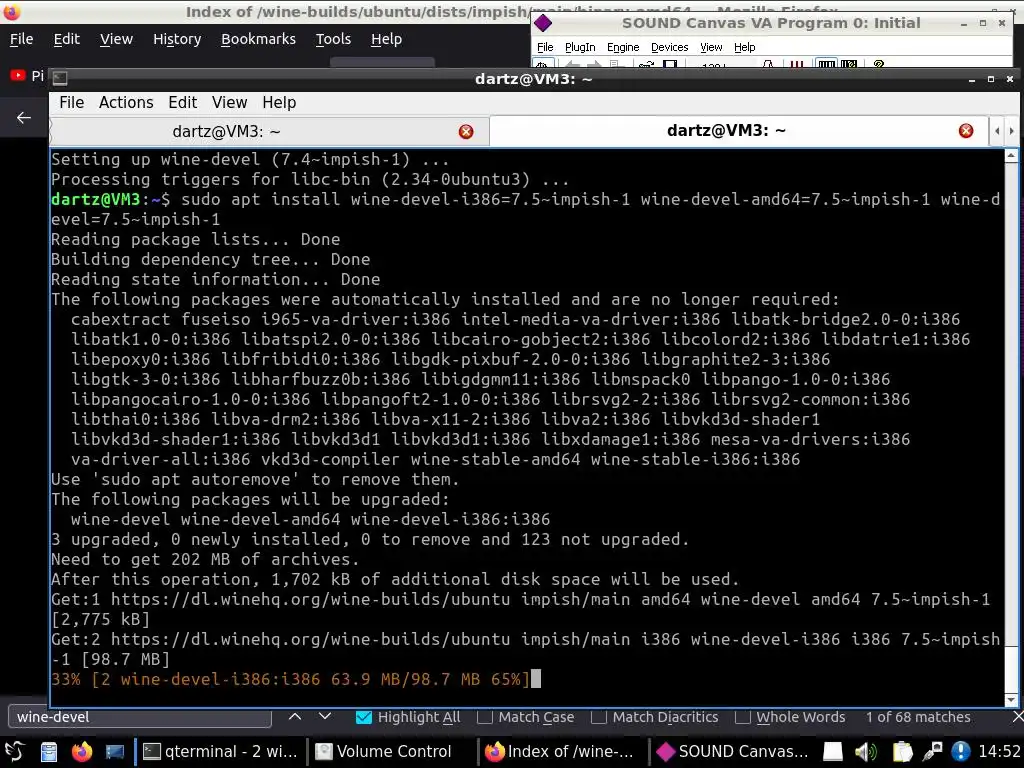Screen dimensions: 1024x768
Task: Click the purple diamond SOUND Canvas window icon
Action: coord(543,24)
